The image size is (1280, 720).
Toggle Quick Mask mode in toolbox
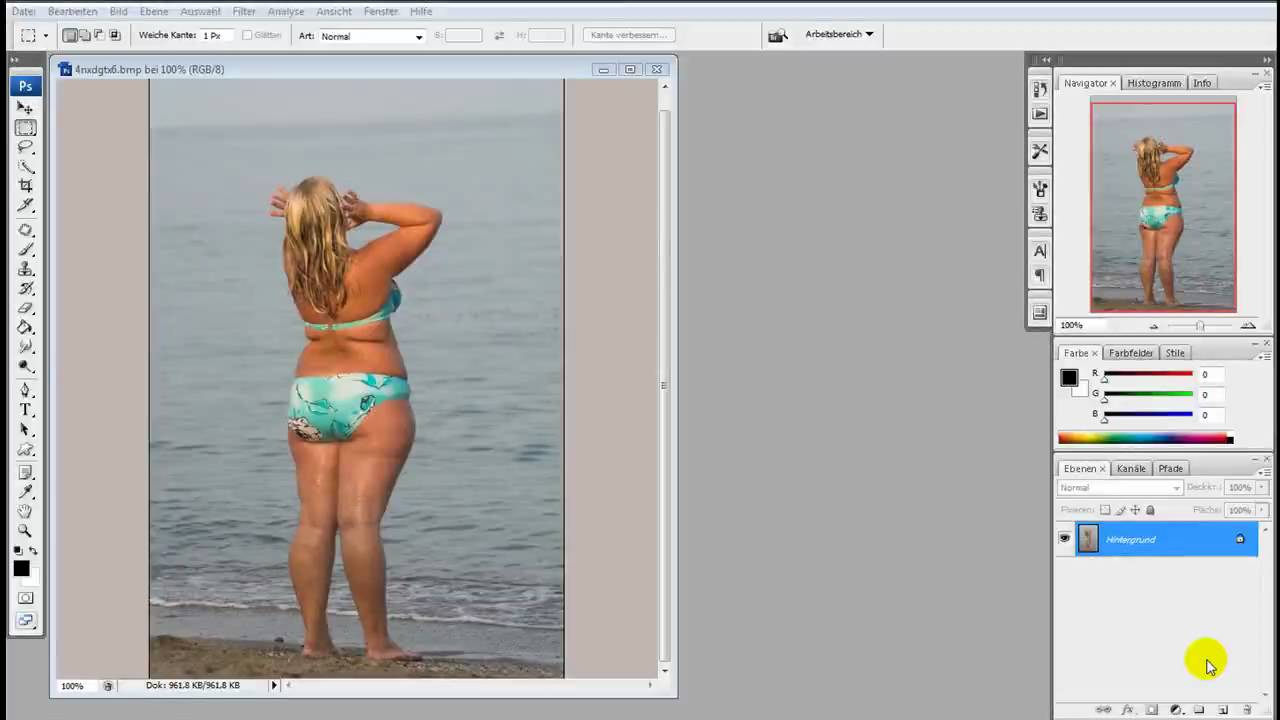click(26, 598)
